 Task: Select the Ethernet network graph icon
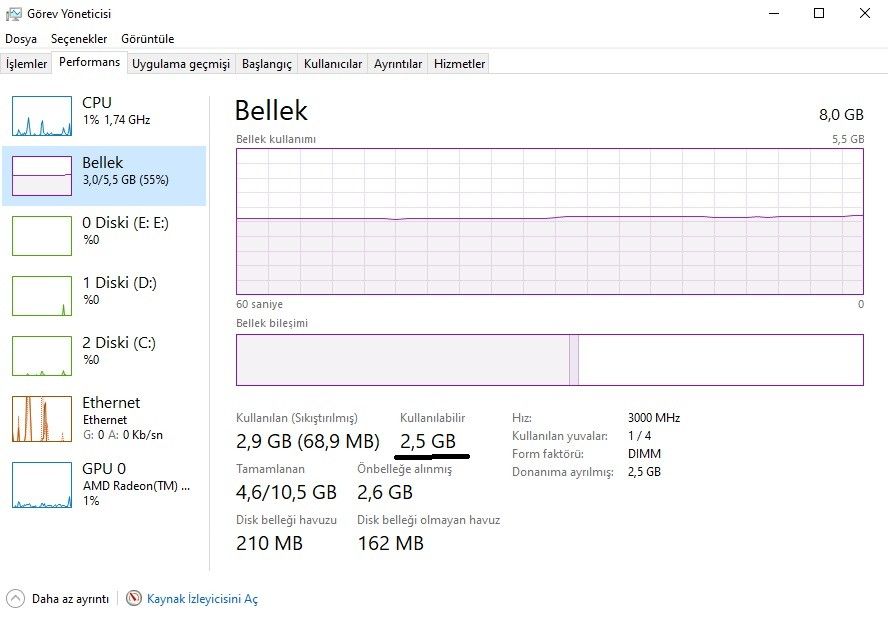click(42, 419)
